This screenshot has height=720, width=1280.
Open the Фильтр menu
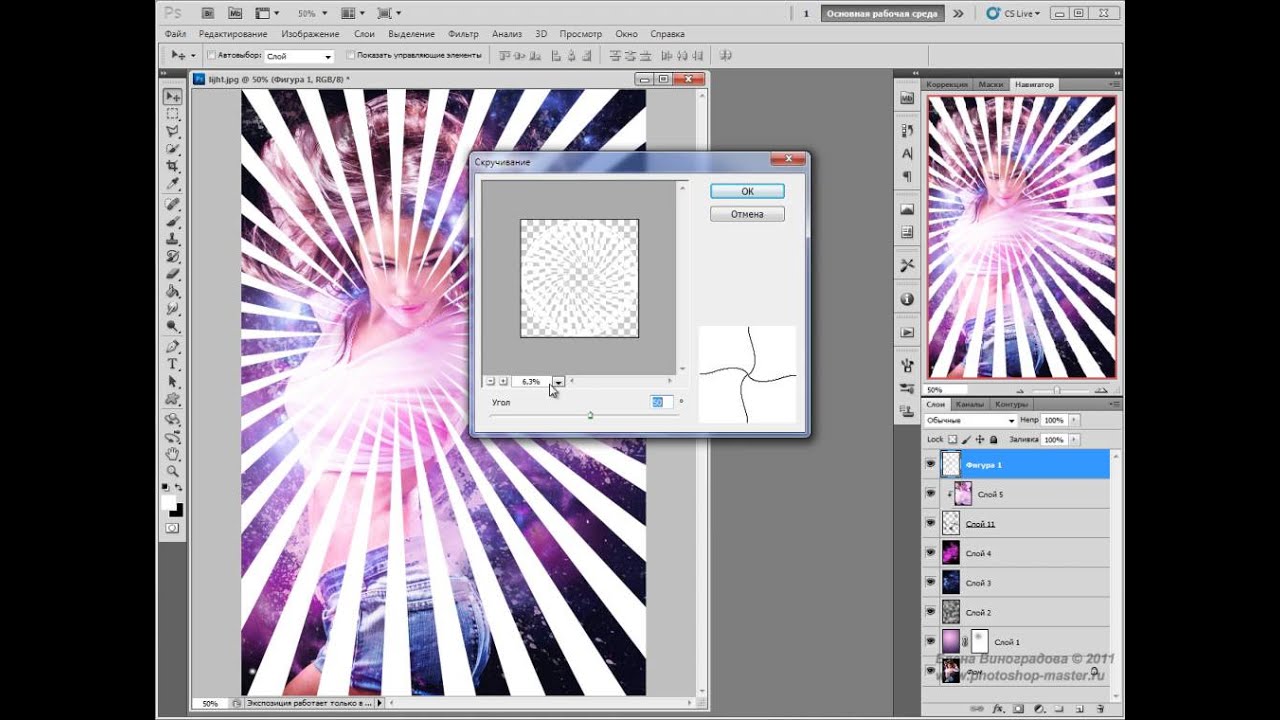(x=463, y=34)
